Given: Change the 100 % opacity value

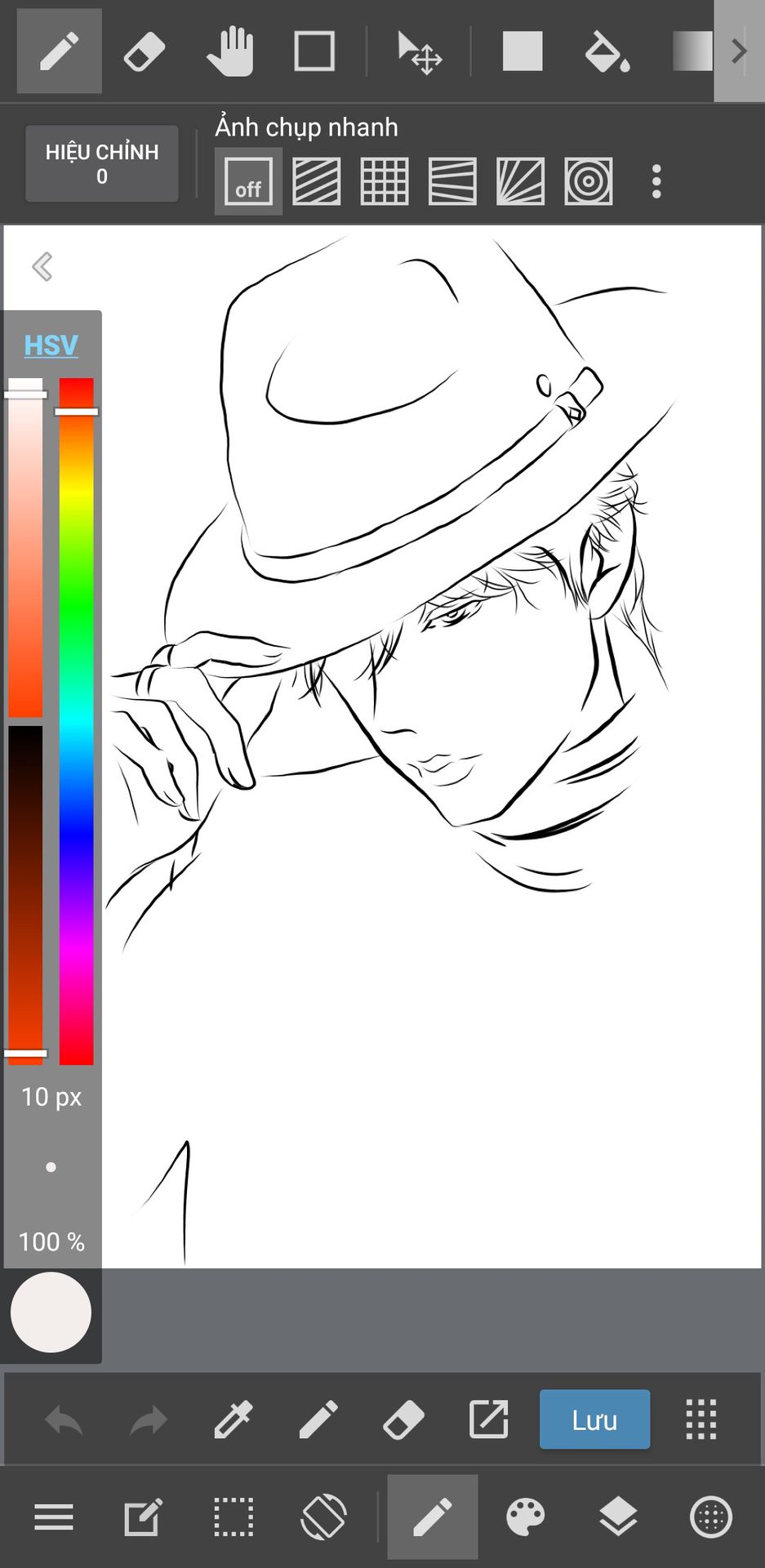Looking at the screenshot, I should click(x=51, y=1241).
